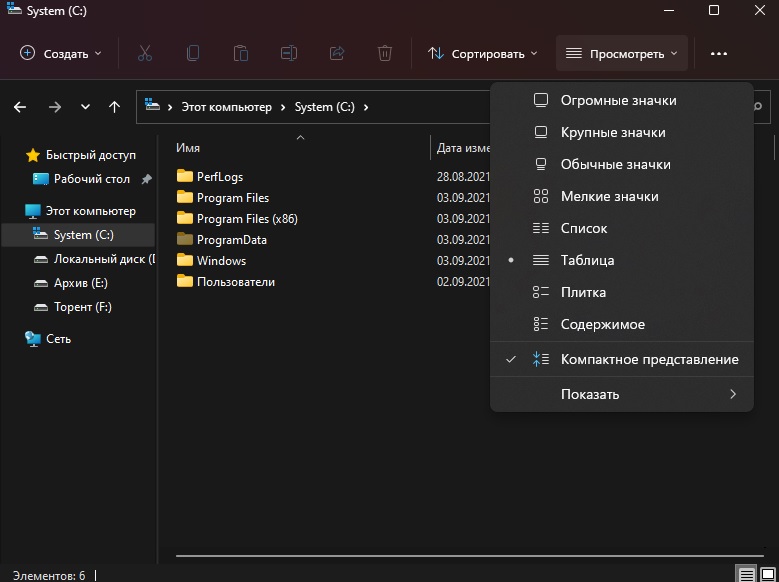The width and height of the screenshot is (779, 582).
Task: Click the Имя column header
Action: (x=188, y=147)
